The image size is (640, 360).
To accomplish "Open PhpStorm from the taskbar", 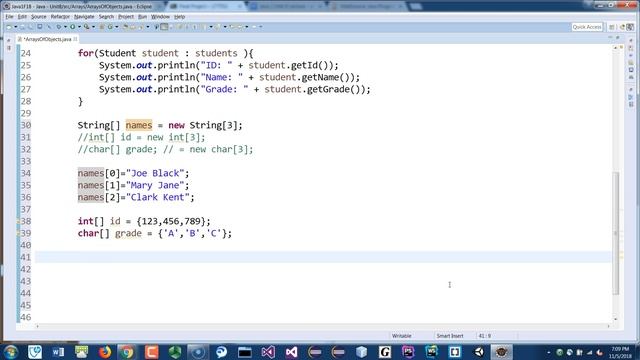I will click(408, 352).
